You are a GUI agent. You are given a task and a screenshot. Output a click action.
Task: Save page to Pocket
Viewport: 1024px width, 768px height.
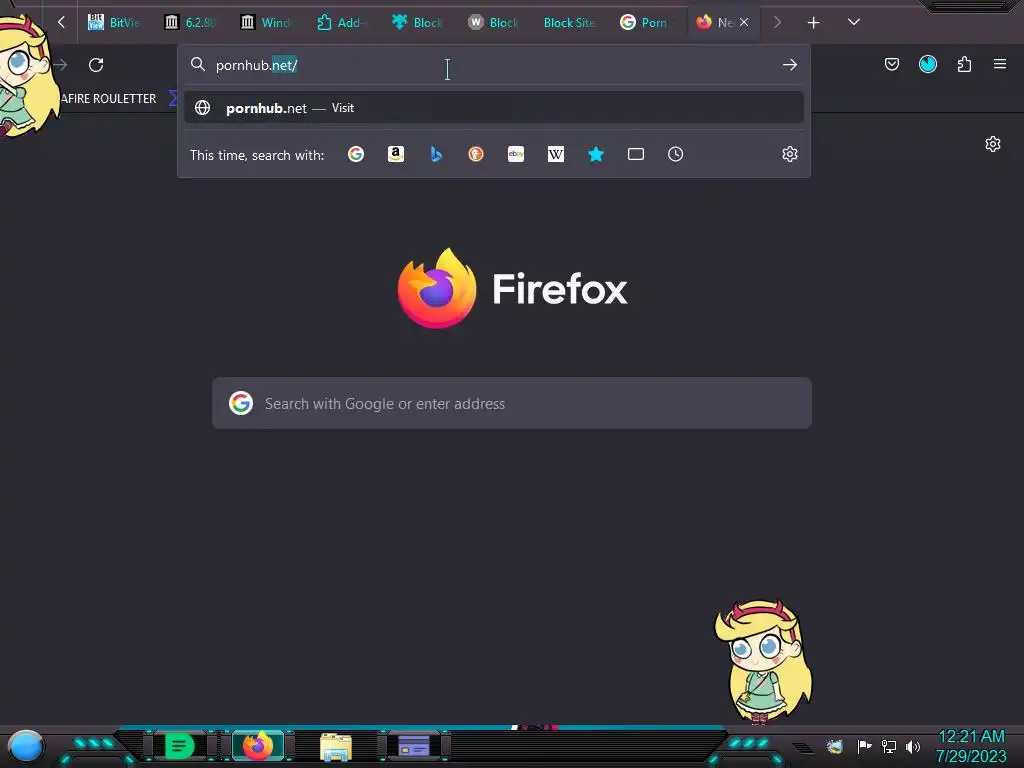891,64
